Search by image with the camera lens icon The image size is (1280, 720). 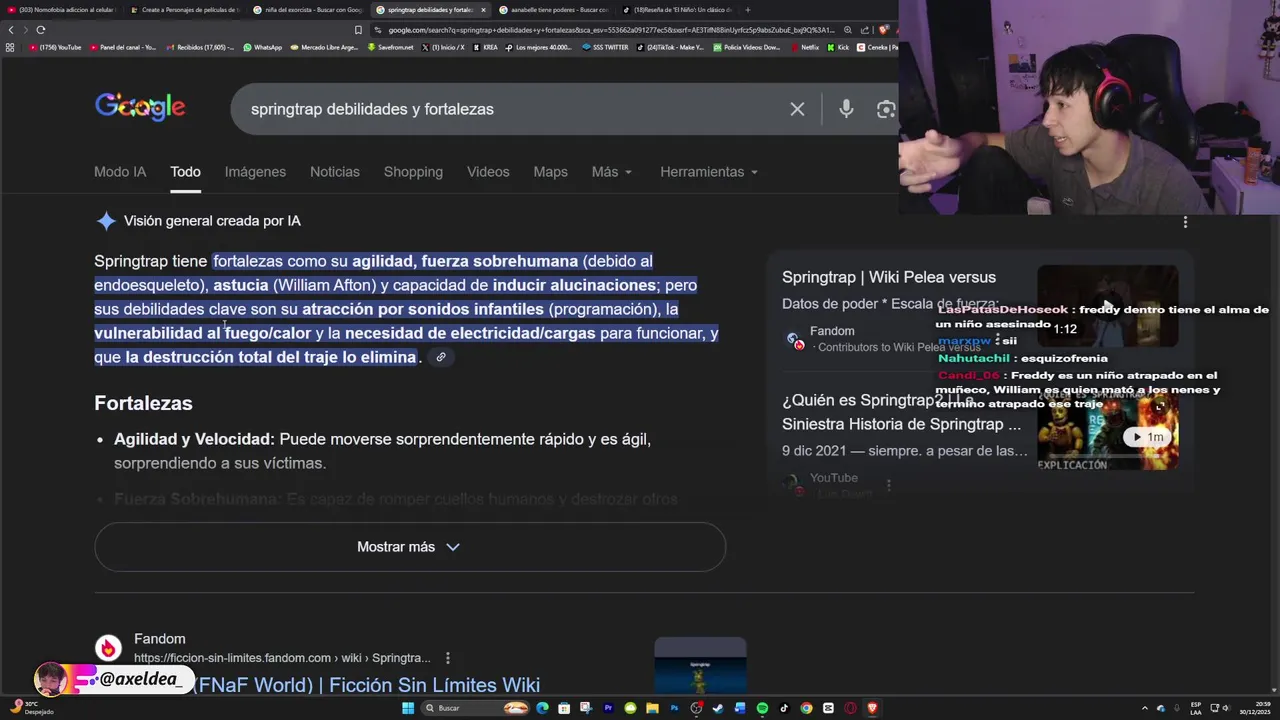coord(885,109)
